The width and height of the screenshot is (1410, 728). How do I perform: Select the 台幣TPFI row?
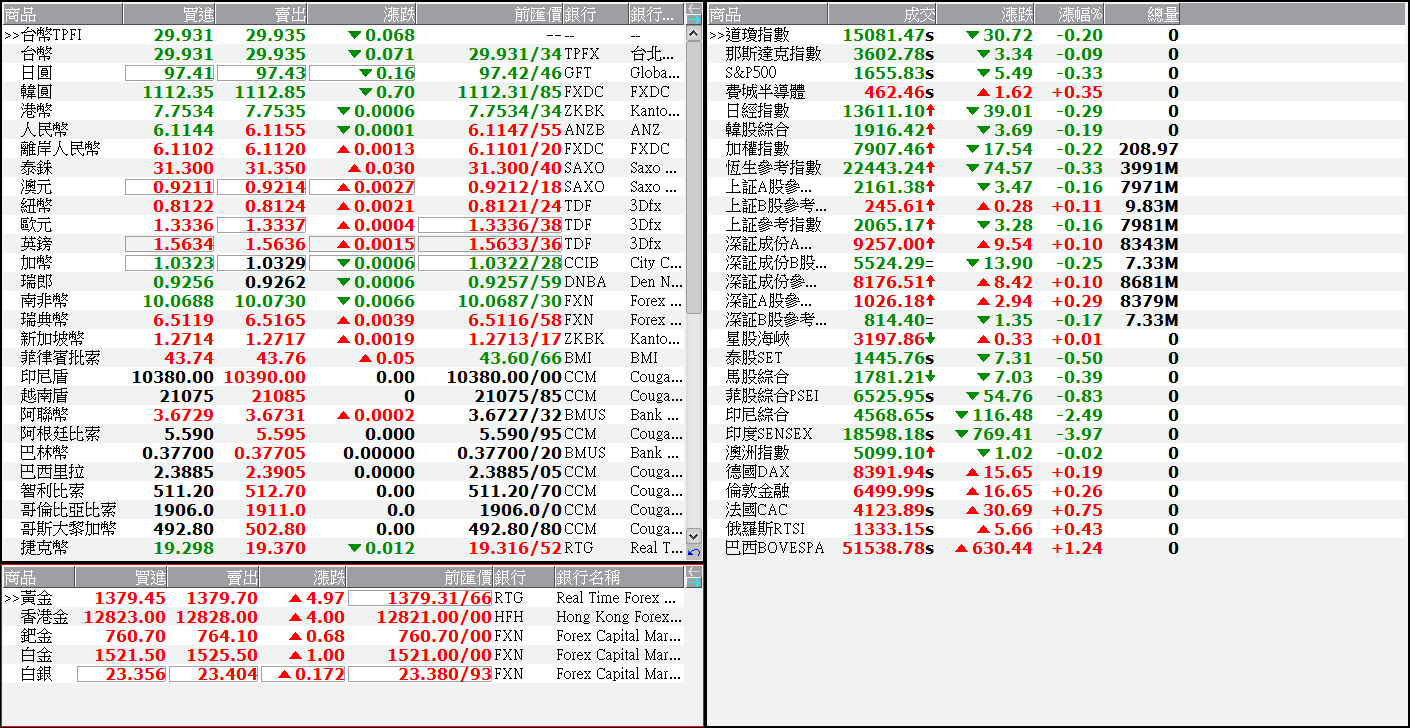pyautogui.click(x=344, y=35)
